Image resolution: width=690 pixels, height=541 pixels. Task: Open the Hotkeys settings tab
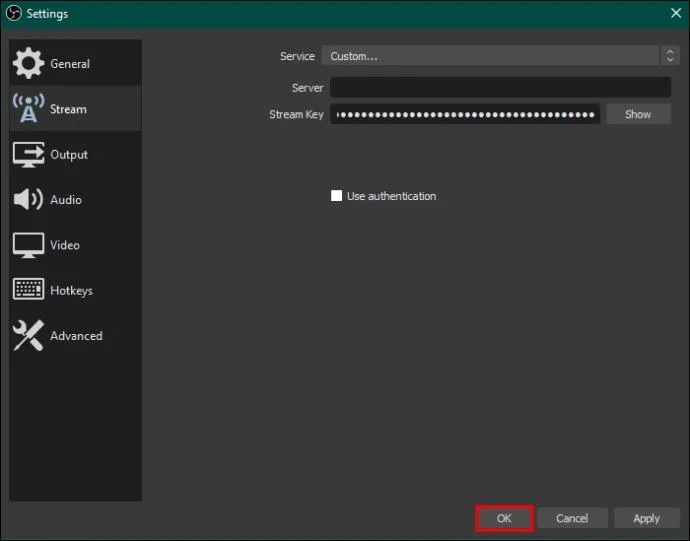coord(75,290)
